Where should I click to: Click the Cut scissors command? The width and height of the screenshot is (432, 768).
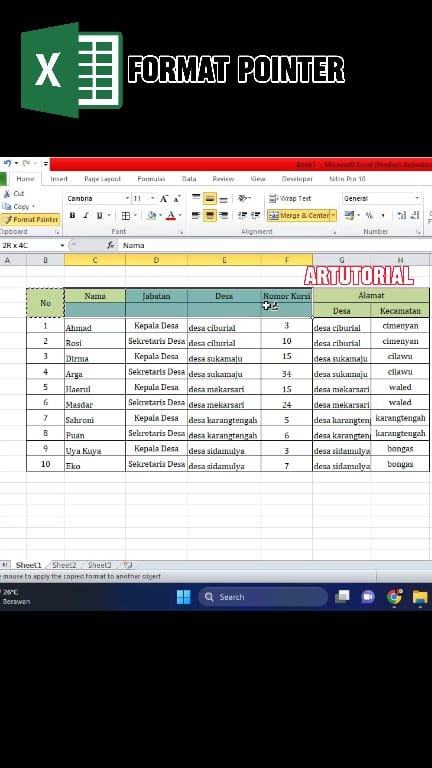pos(14,193)
